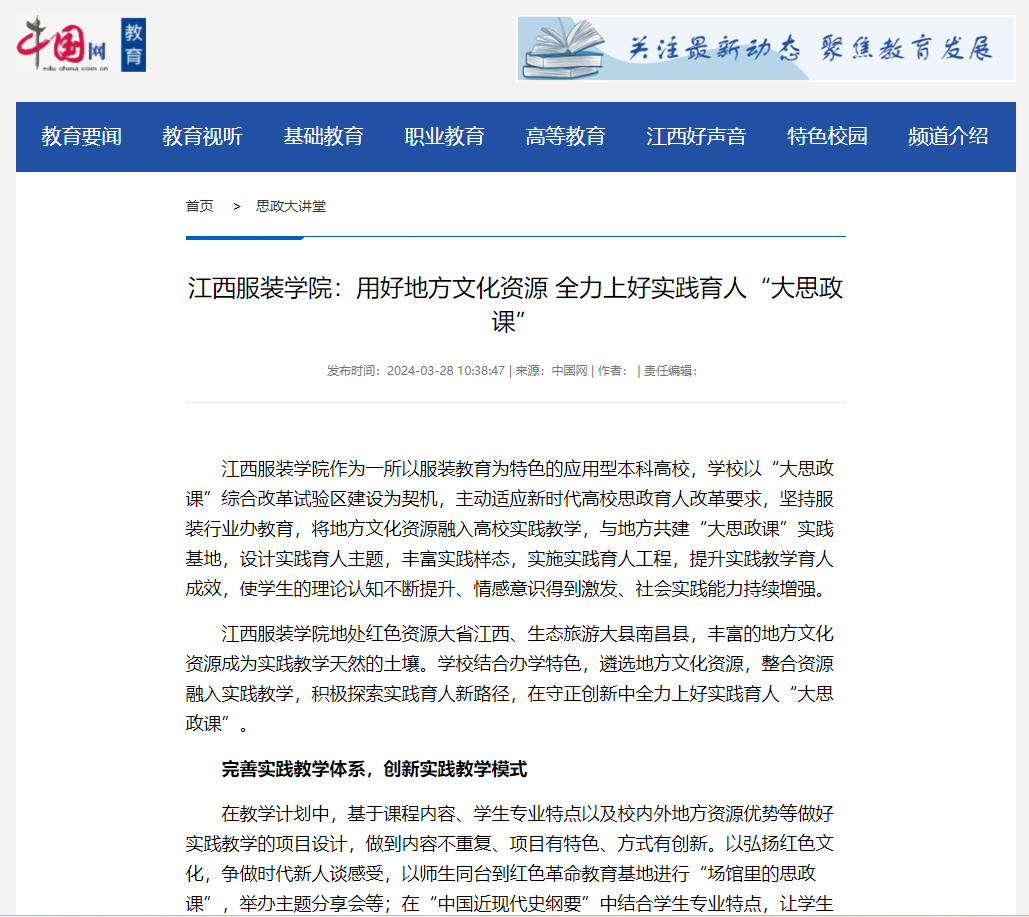Open the 关注最新动态 聚焦教育发展 banner slogan

coord(808,48)
